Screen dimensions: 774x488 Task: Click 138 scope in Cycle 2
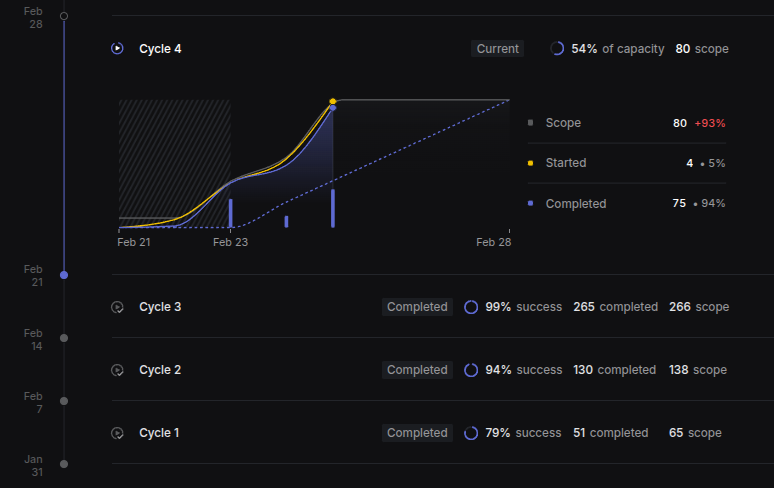pos(698,370)
